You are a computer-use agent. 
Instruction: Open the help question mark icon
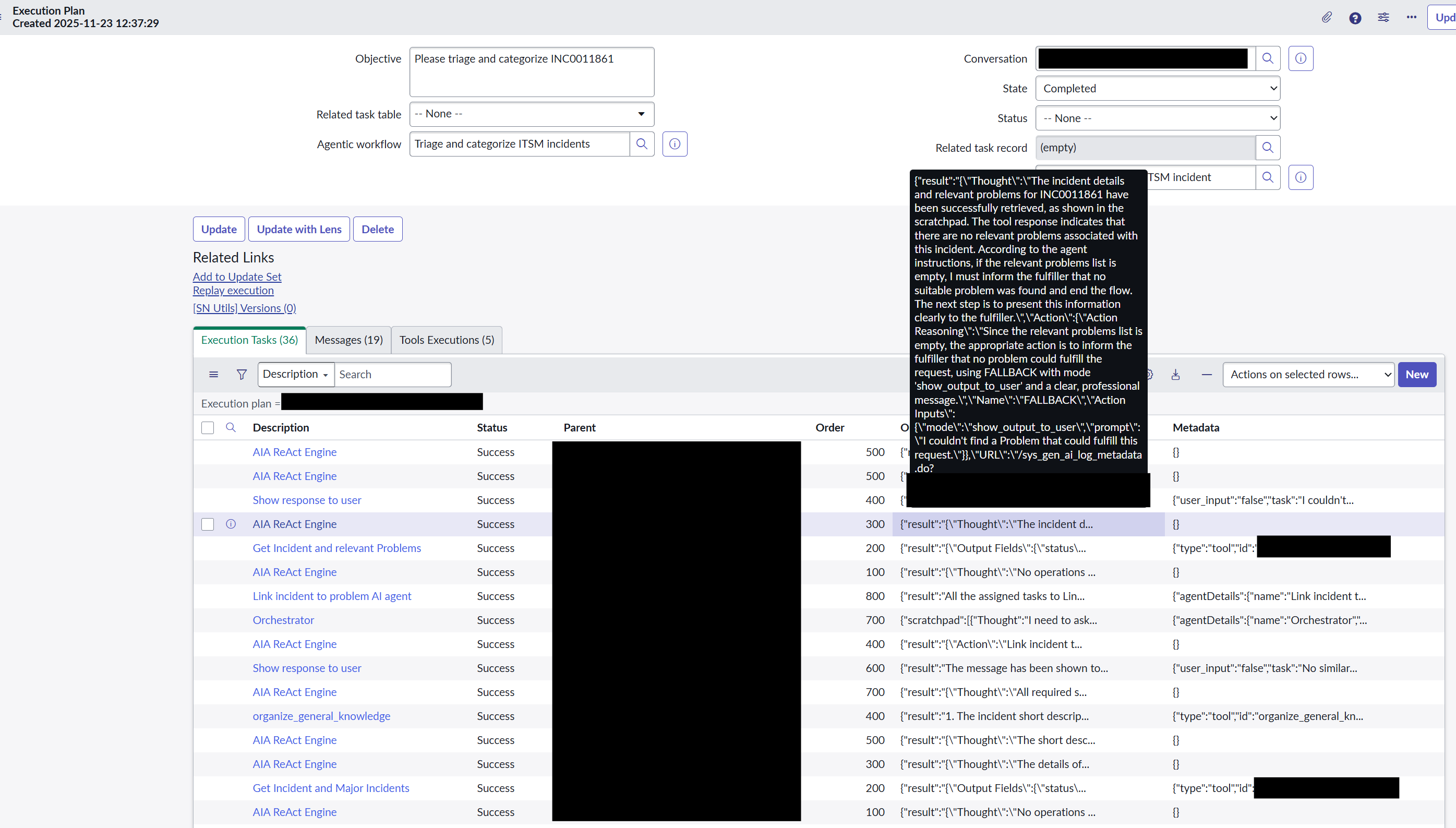pyautogui.click(x=1355, y=18)
